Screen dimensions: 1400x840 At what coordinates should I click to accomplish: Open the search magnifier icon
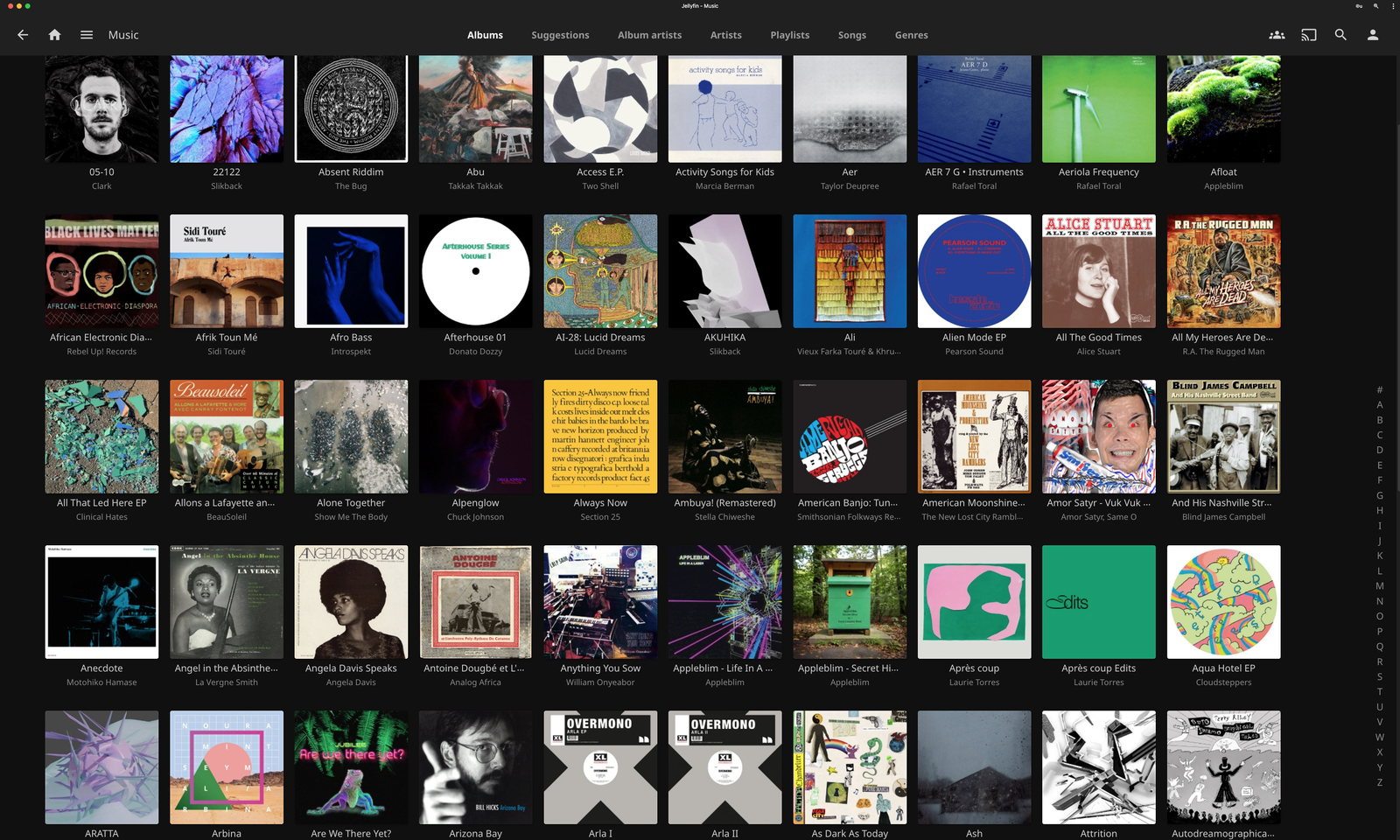(x=1340, y=35)
